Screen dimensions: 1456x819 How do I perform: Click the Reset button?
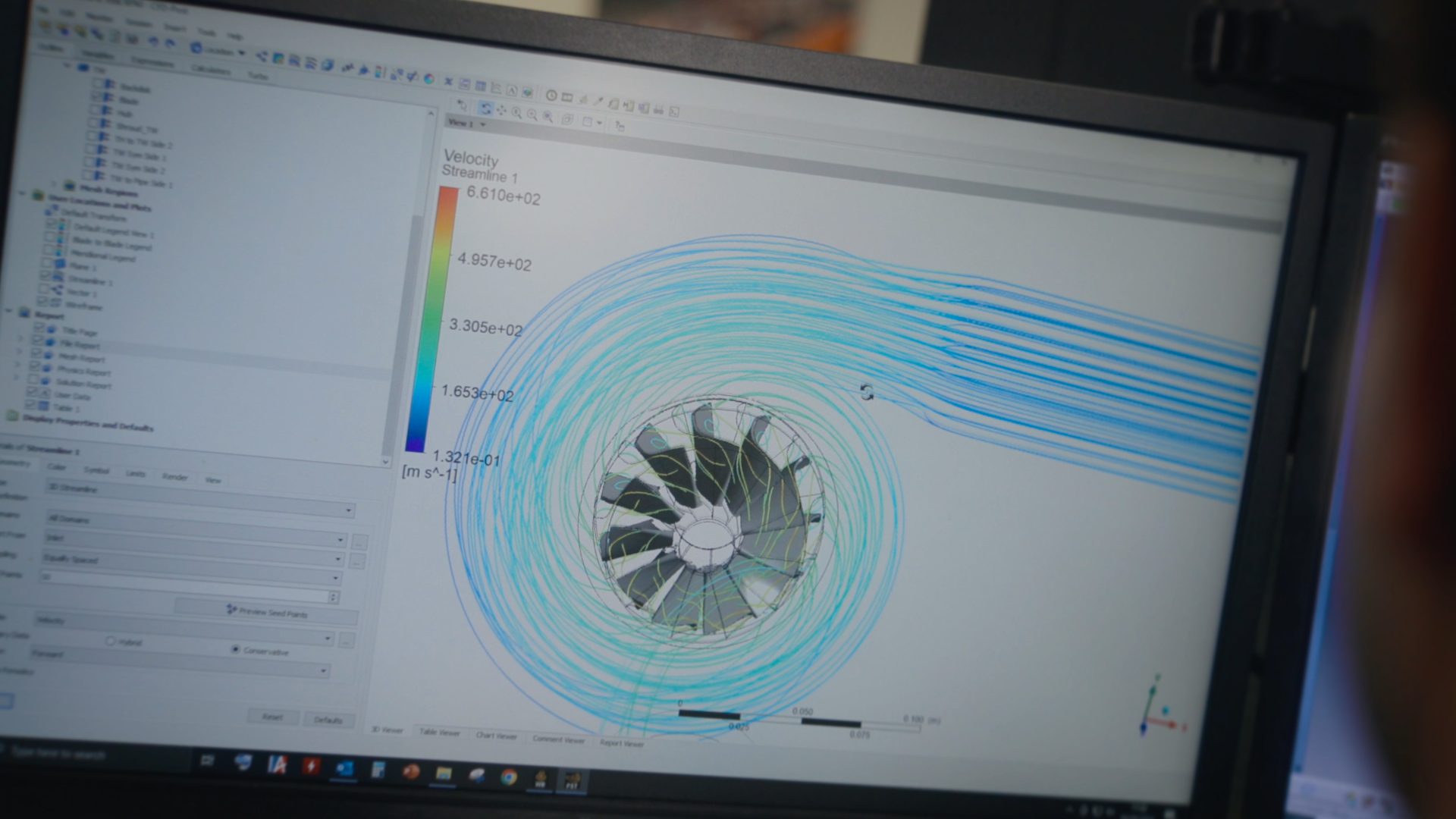(x=272, y=717)
